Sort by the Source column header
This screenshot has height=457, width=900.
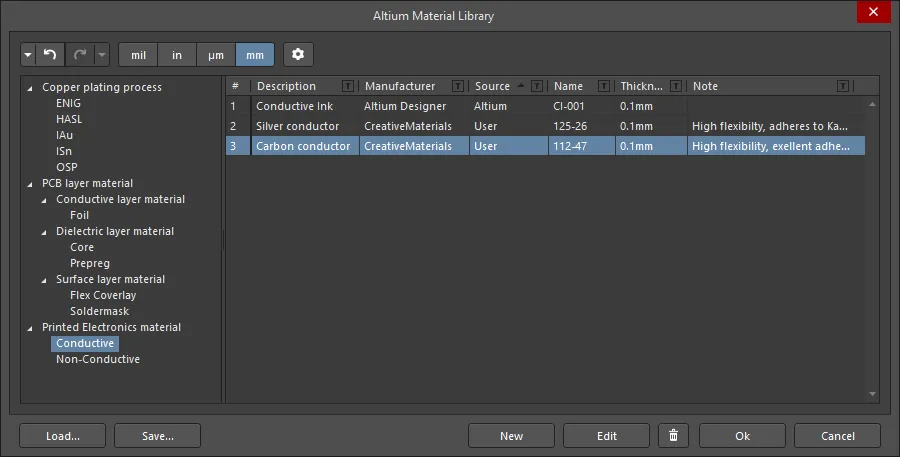tap(492, 86)
